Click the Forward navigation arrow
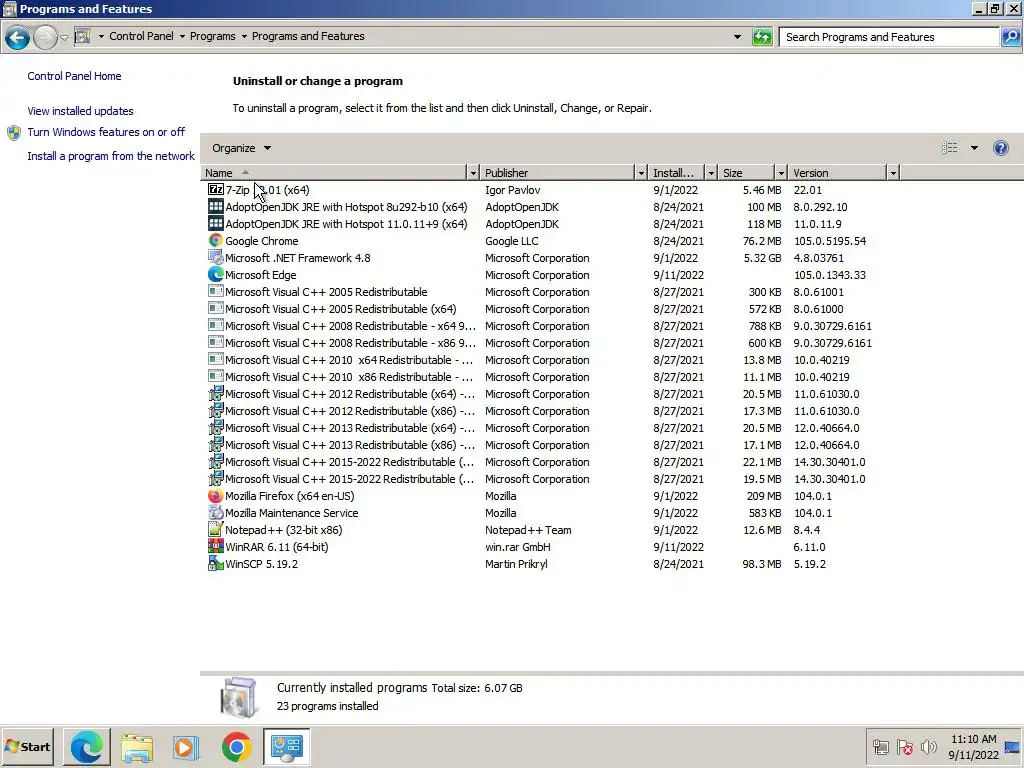 click(x=45, y=37)
